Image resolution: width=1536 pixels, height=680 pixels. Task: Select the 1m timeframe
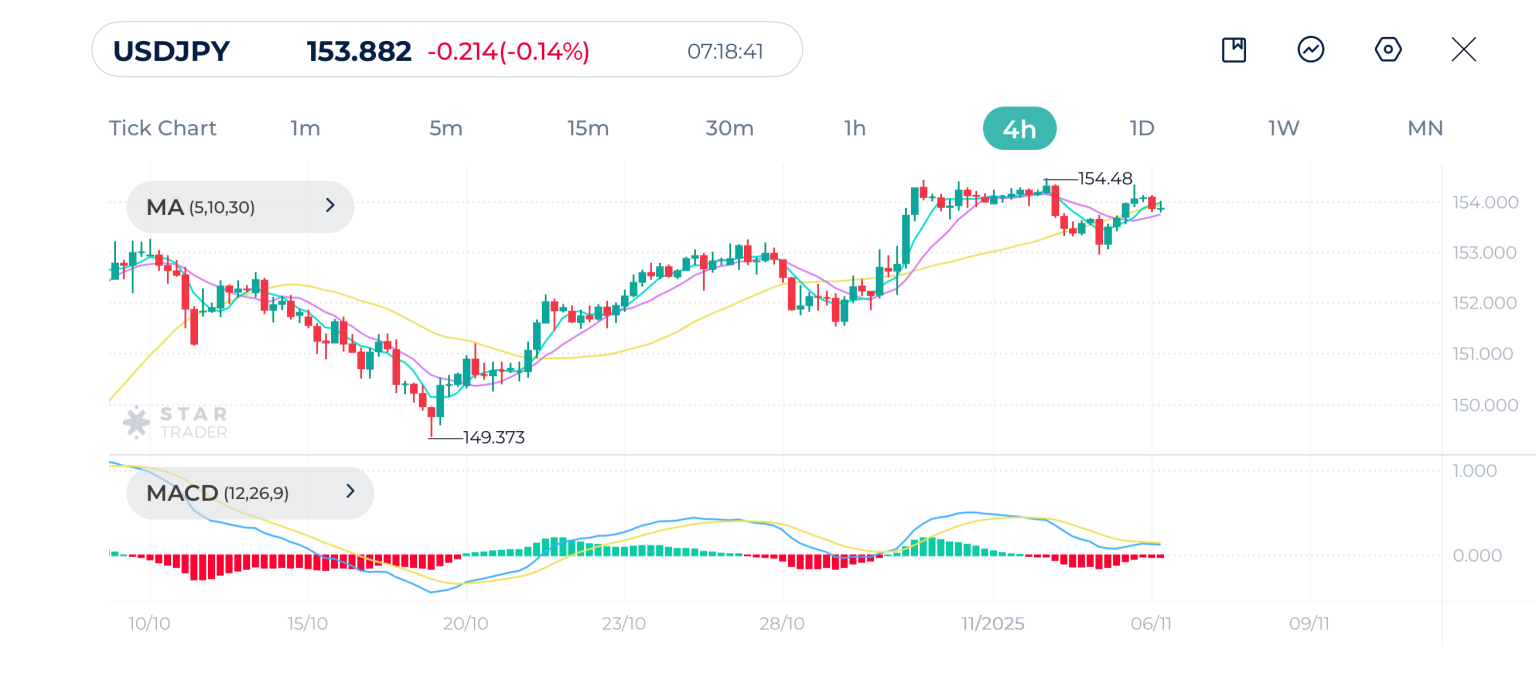tap(305, 128)
